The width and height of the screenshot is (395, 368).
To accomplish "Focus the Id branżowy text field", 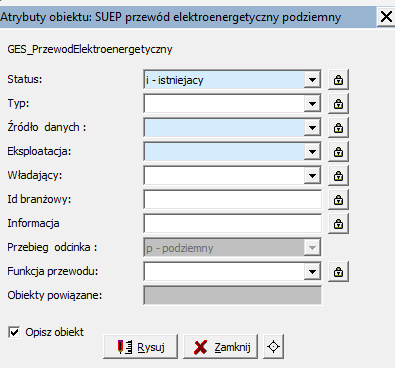I will click(233, 200).
